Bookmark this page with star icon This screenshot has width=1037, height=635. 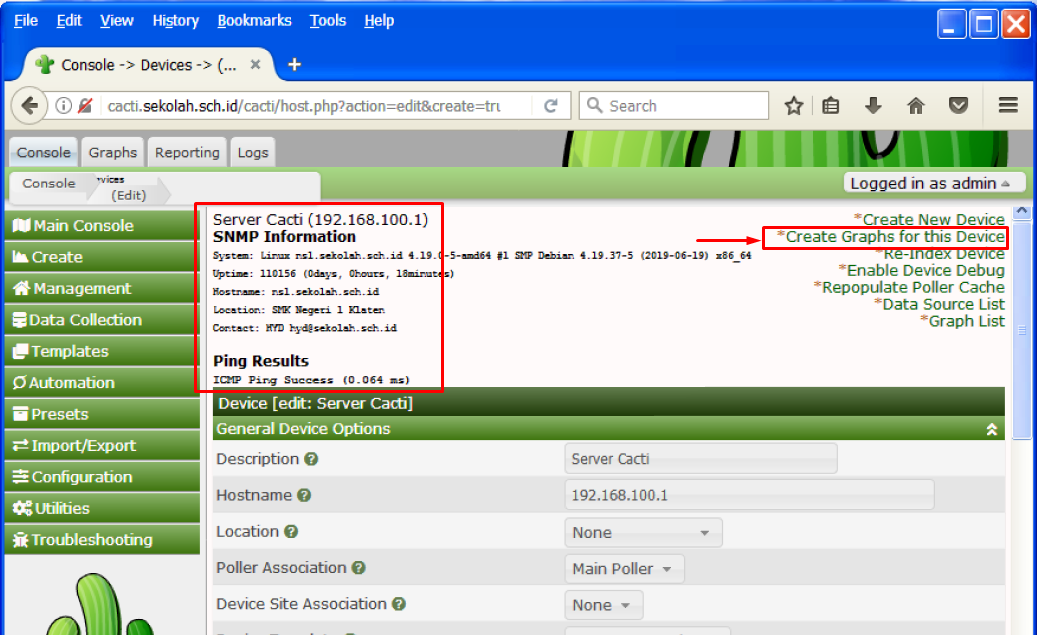(794, 106)
